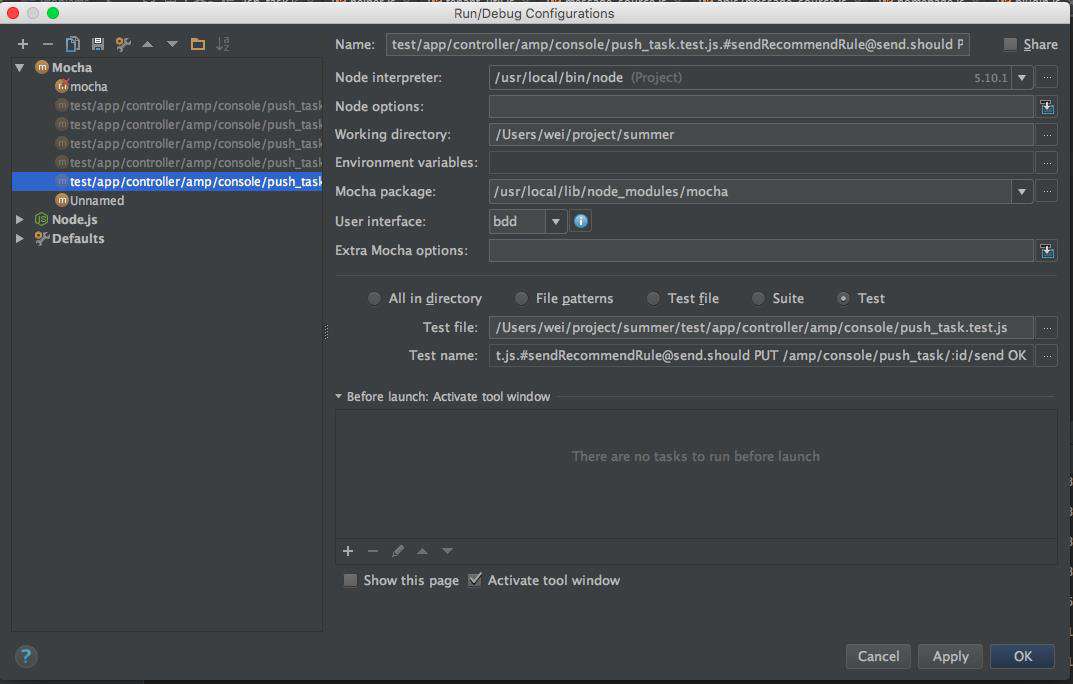The width and height of the screenshot is (1073, 684).
Task: Click the Apply button
Action: click(951, 657)
